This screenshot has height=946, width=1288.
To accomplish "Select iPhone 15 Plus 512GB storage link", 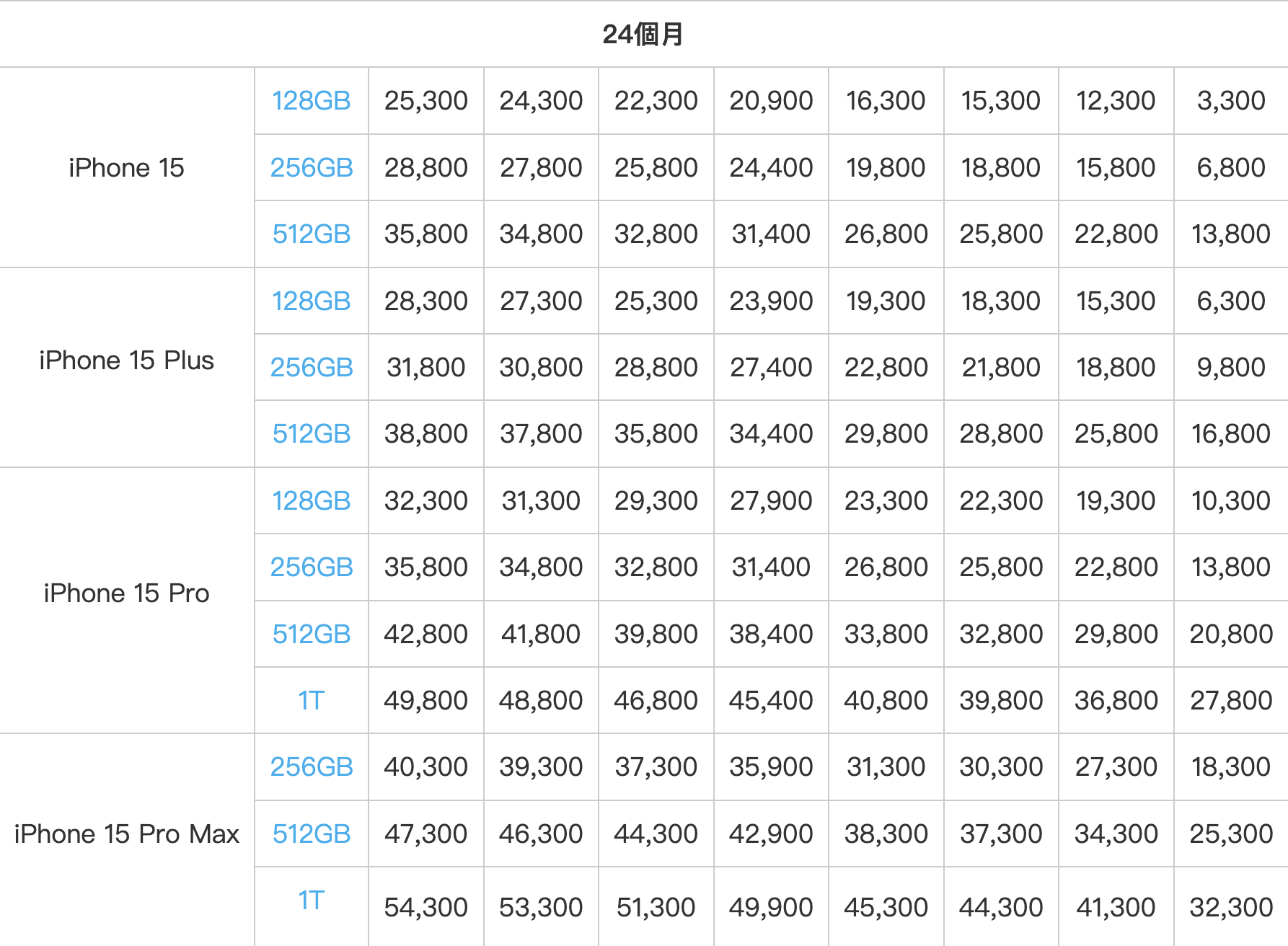I will coord(311,434).
